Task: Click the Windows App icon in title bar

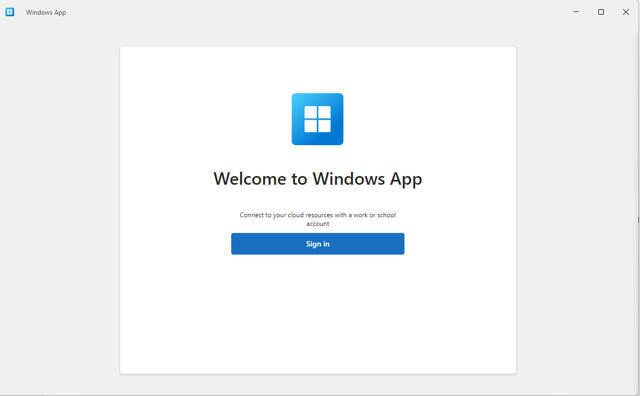Action: click(x=10, y=12)
